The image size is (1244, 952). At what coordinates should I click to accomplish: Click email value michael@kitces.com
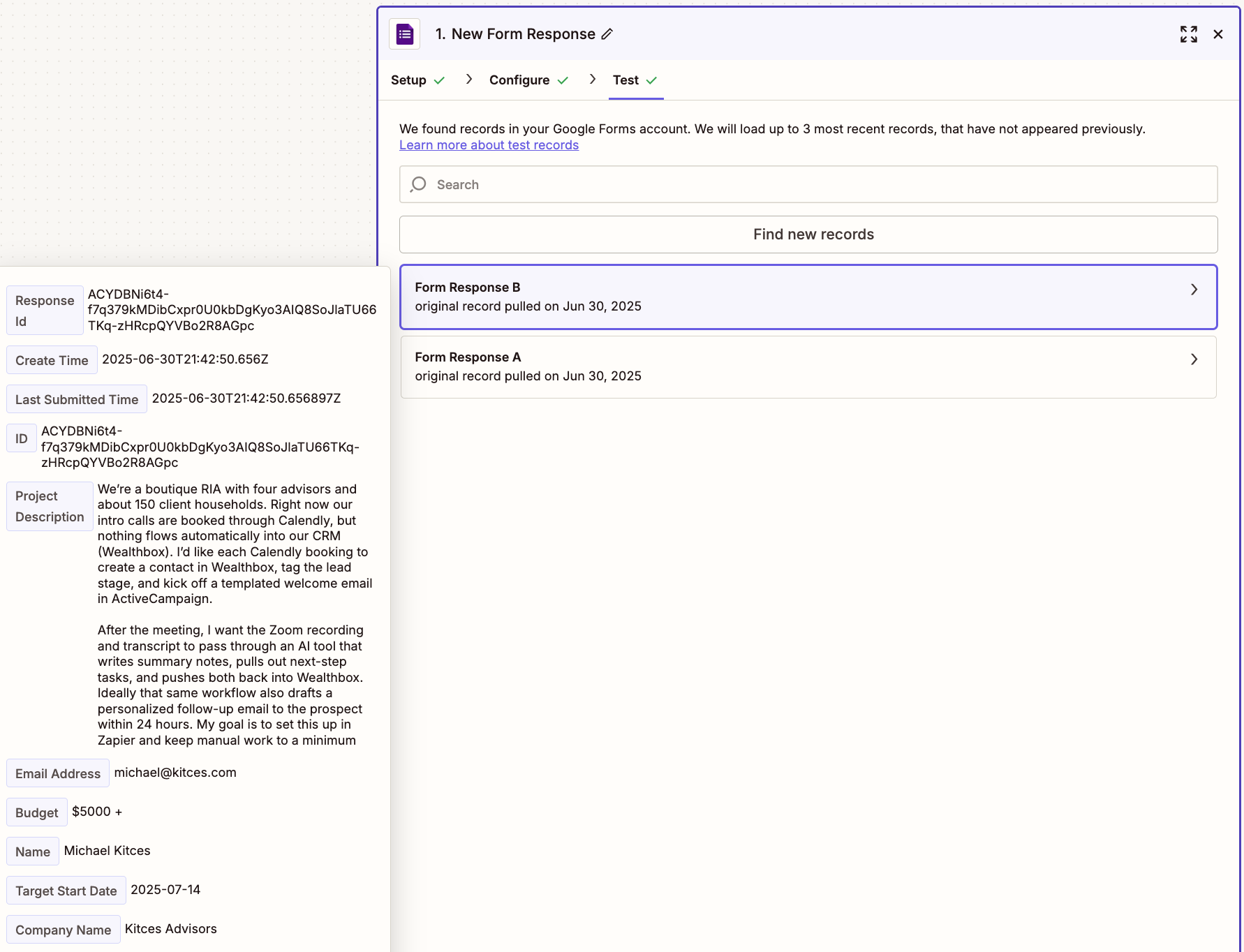(175, 773)
